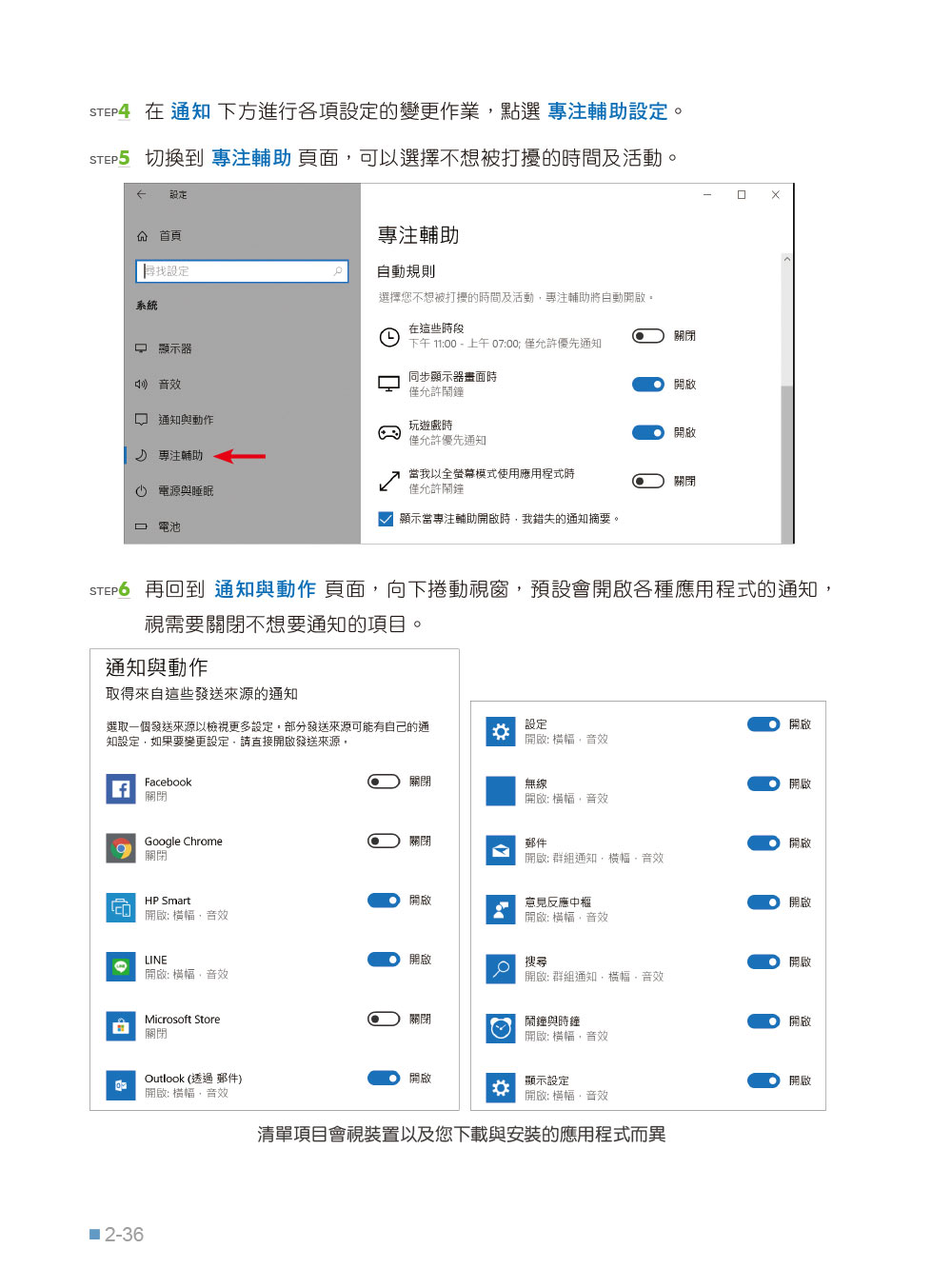The image size is (952, 1288).
Task: Click the HP Smart app icon
Action: pyautogui.click(x=121, y=907)
